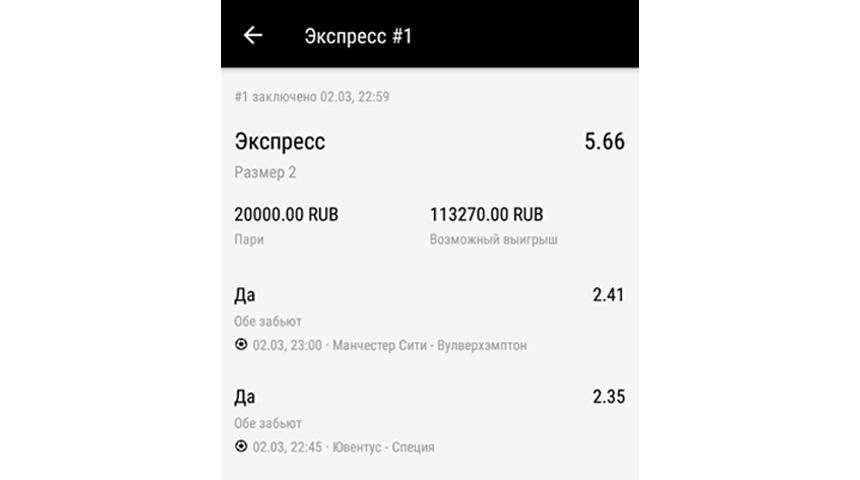
Task: Click second Обе забьют market label
Action: (268, 423)
